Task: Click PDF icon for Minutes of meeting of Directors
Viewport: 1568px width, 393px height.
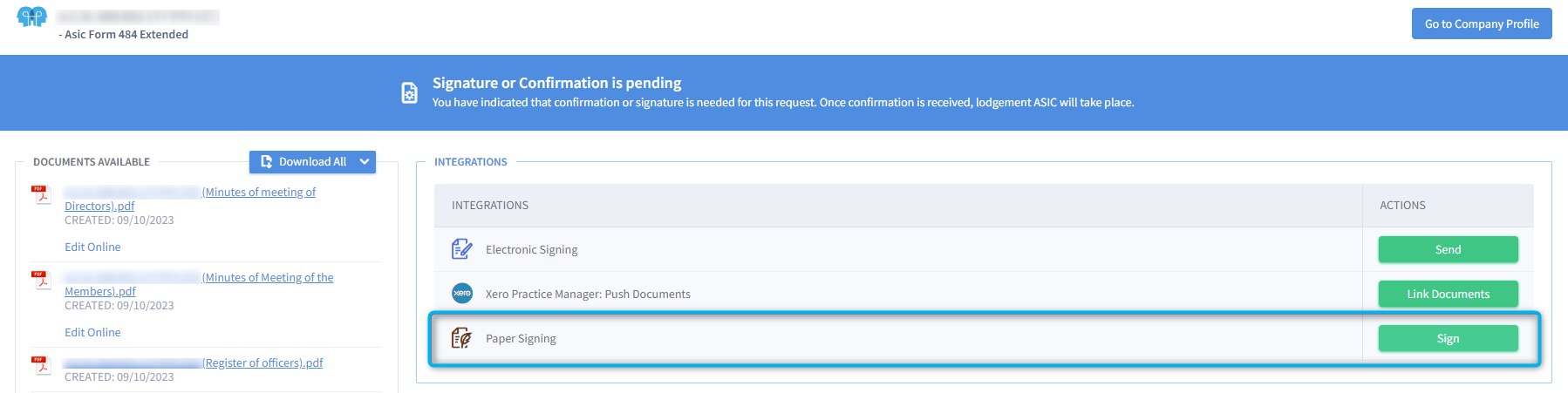Action: [41, 193]
